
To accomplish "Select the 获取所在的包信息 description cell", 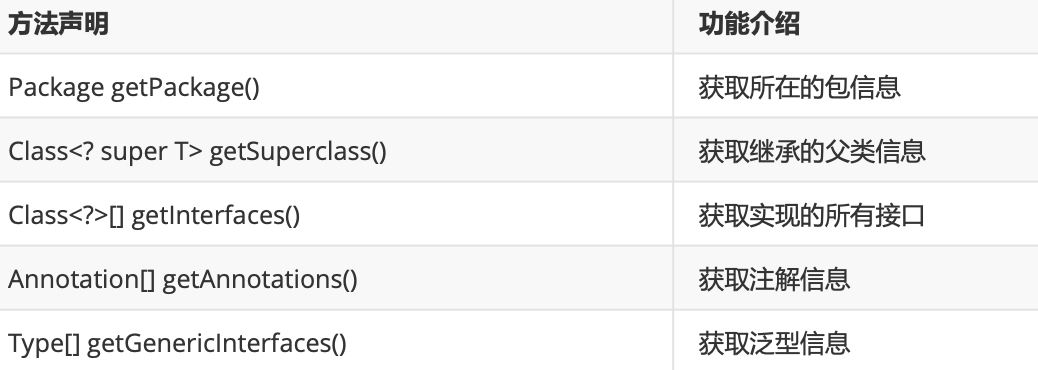I will click(x=856, y=86).
